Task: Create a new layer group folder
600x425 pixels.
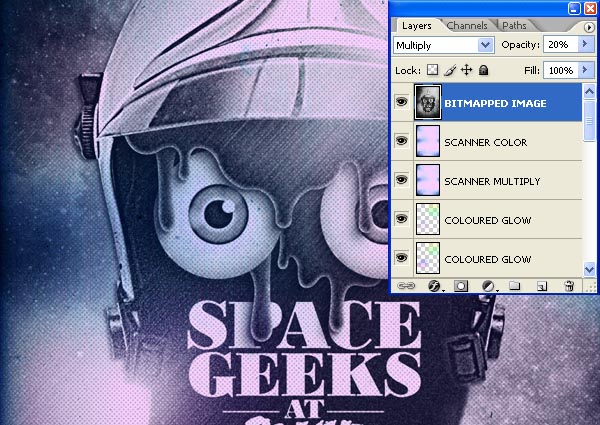Action: click(x=515, y=286)
